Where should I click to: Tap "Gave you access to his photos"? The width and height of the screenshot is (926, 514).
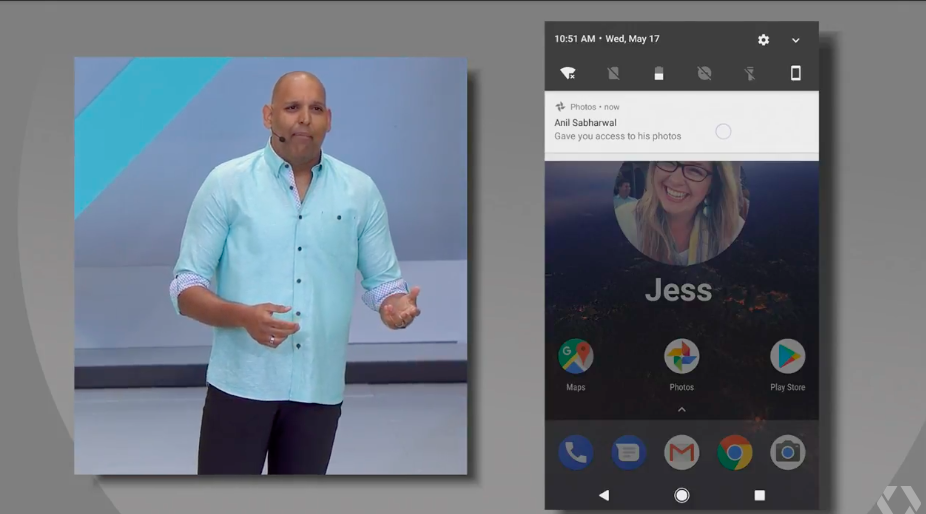point(618,136)
